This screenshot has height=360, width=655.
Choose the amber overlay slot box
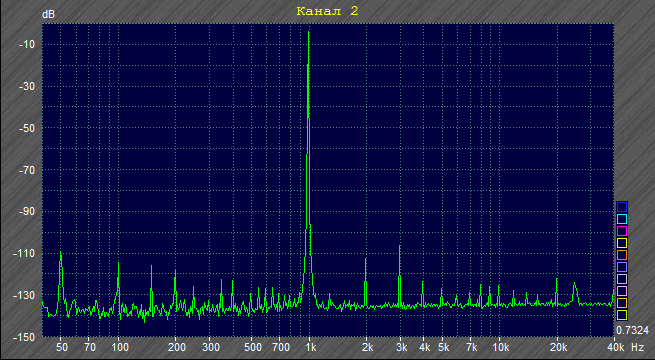click(622, 303)
